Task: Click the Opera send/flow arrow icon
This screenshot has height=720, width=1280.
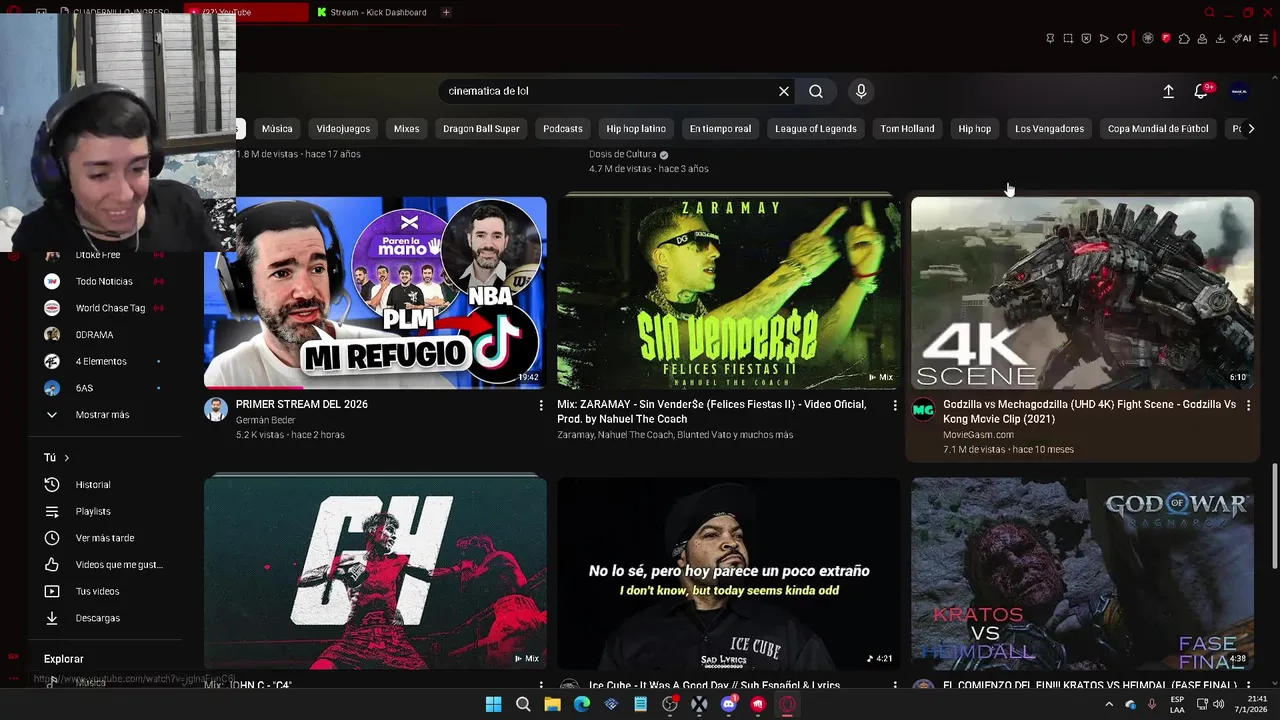Action: click(x=1104, y=39)
